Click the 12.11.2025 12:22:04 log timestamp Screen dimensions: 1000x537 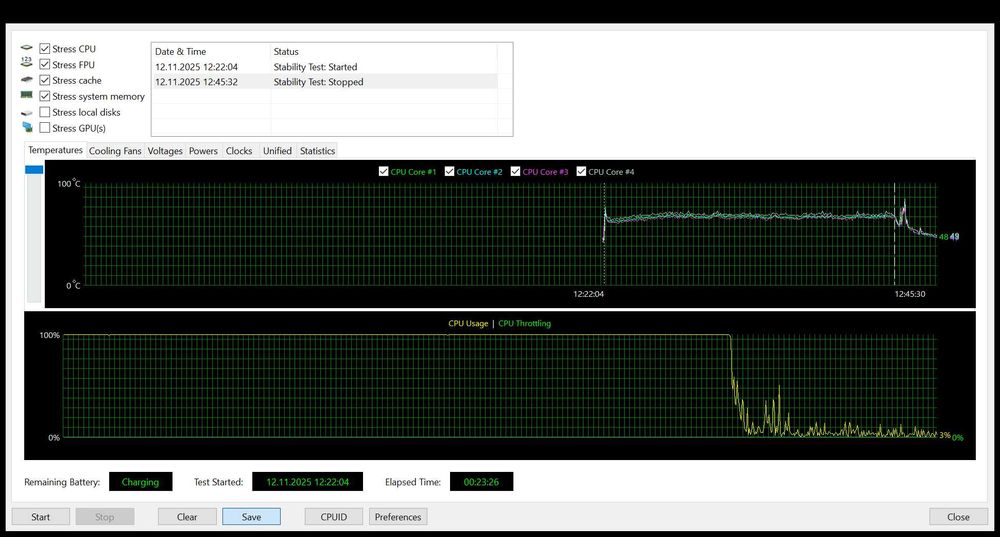tap(196, 67)
